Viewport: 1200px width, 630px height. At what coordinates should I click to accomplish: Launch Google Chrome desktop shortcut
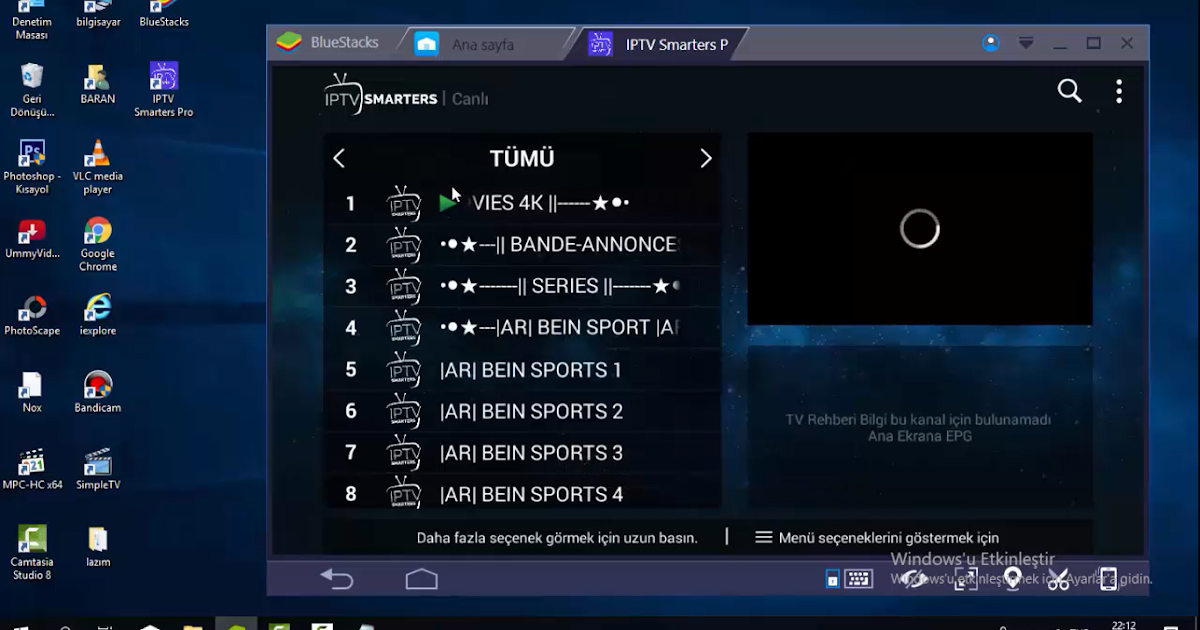98,245
